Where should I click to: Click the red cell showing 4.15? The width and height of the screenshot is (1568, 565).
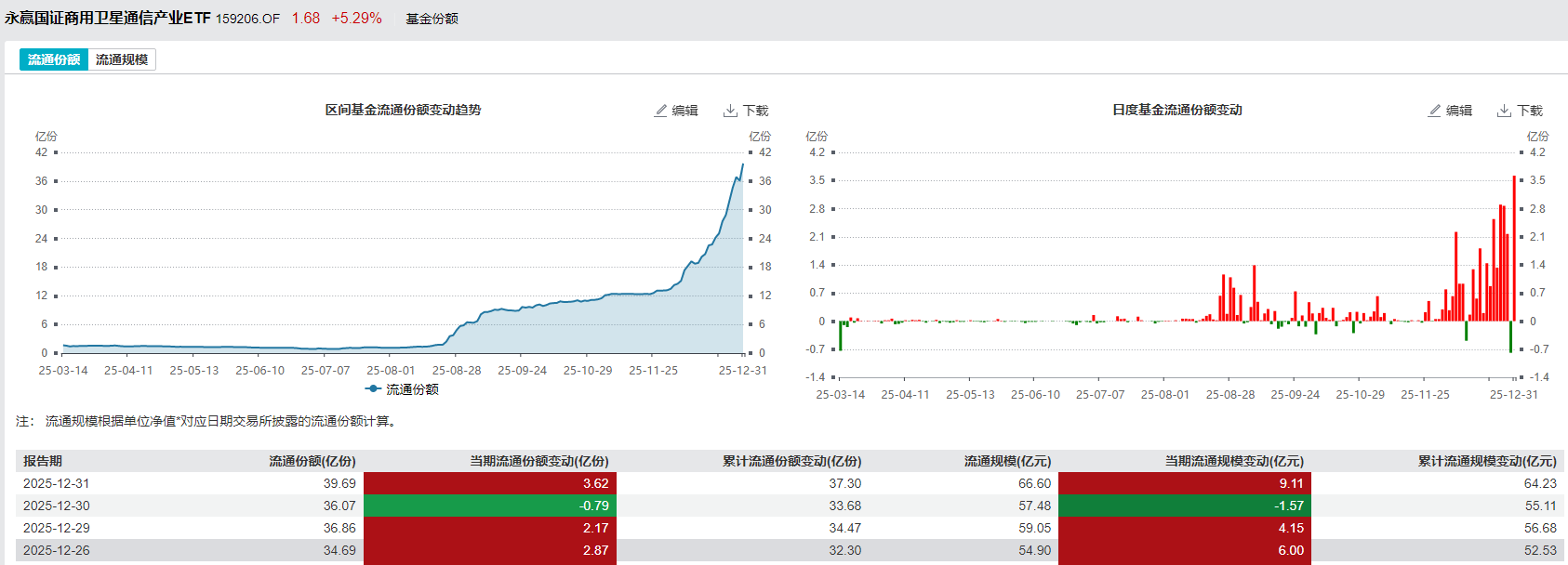coord(1185,528)
